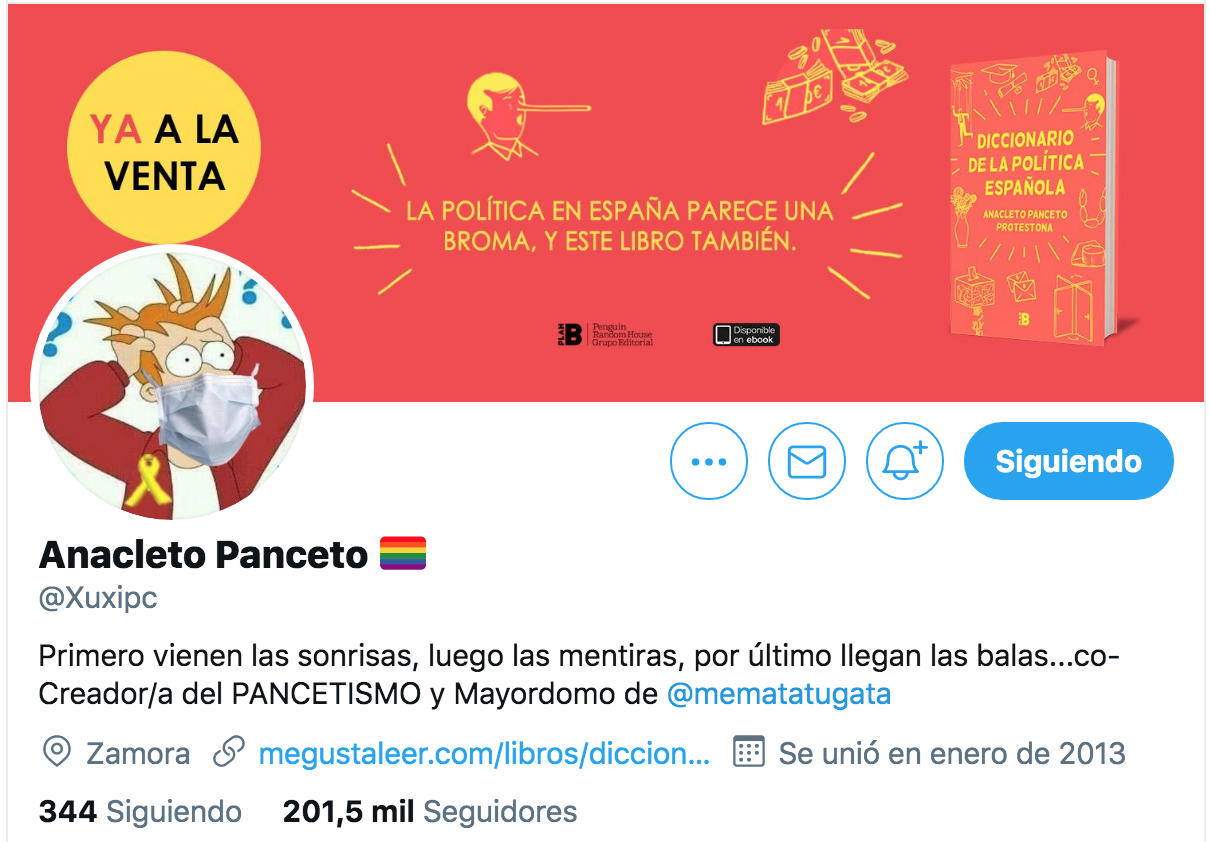Open the three-dot more options button
Screen dimensions: 1210x842
708,461
